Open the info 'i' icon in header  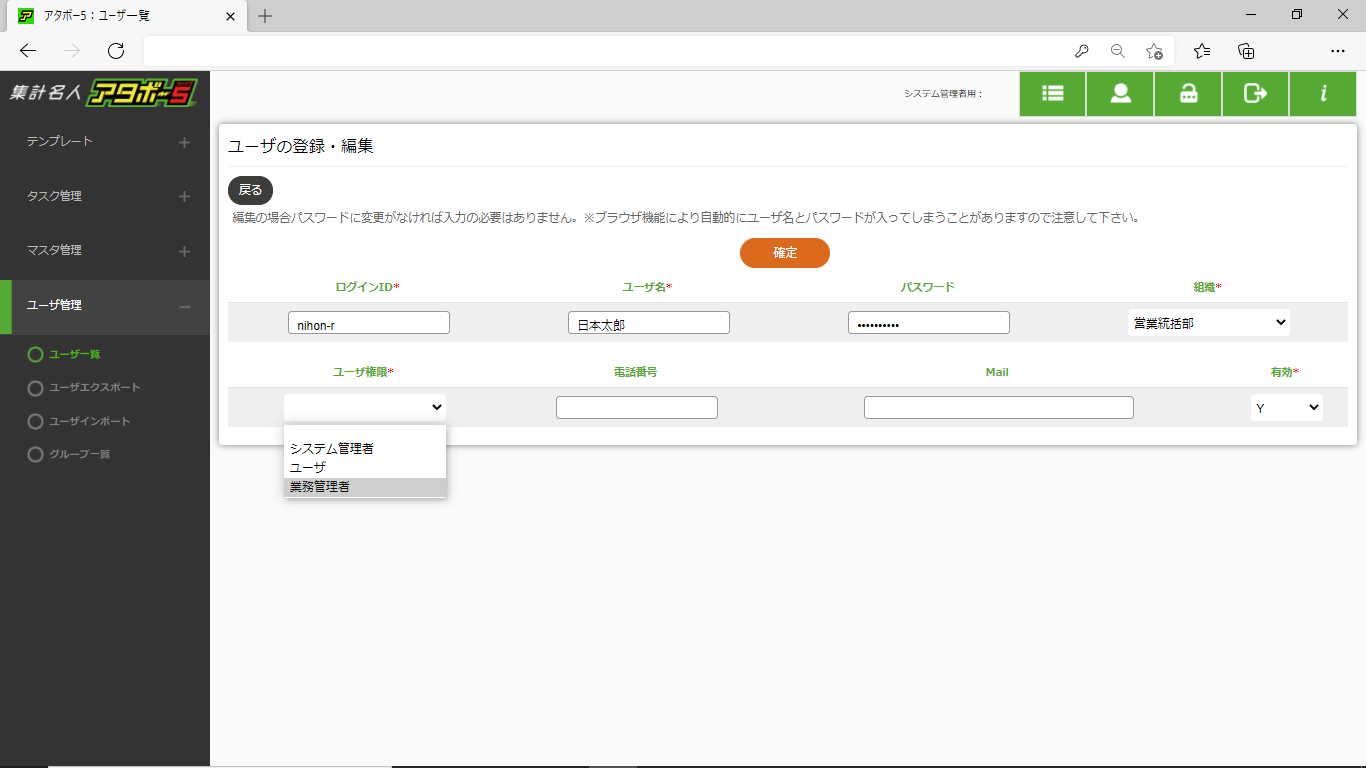click(x=1323, y=94)
